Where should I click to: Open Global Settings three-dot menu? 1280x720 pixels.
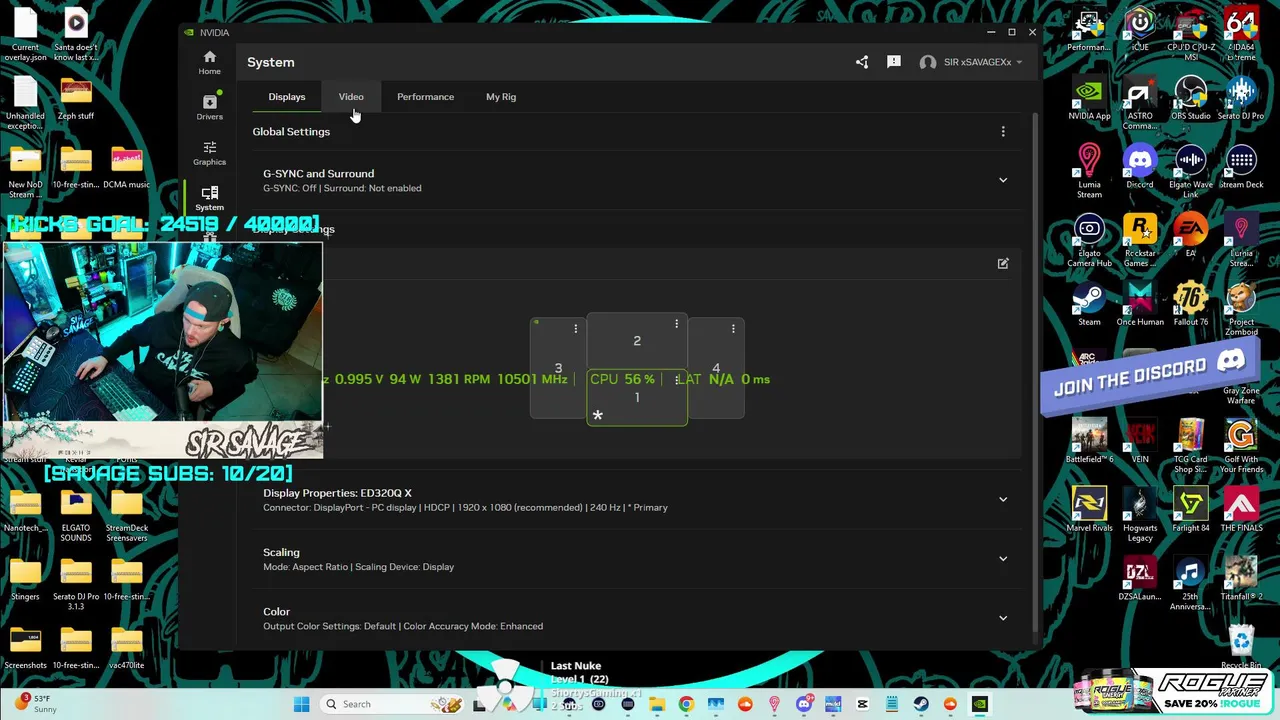coord(1003,132)
